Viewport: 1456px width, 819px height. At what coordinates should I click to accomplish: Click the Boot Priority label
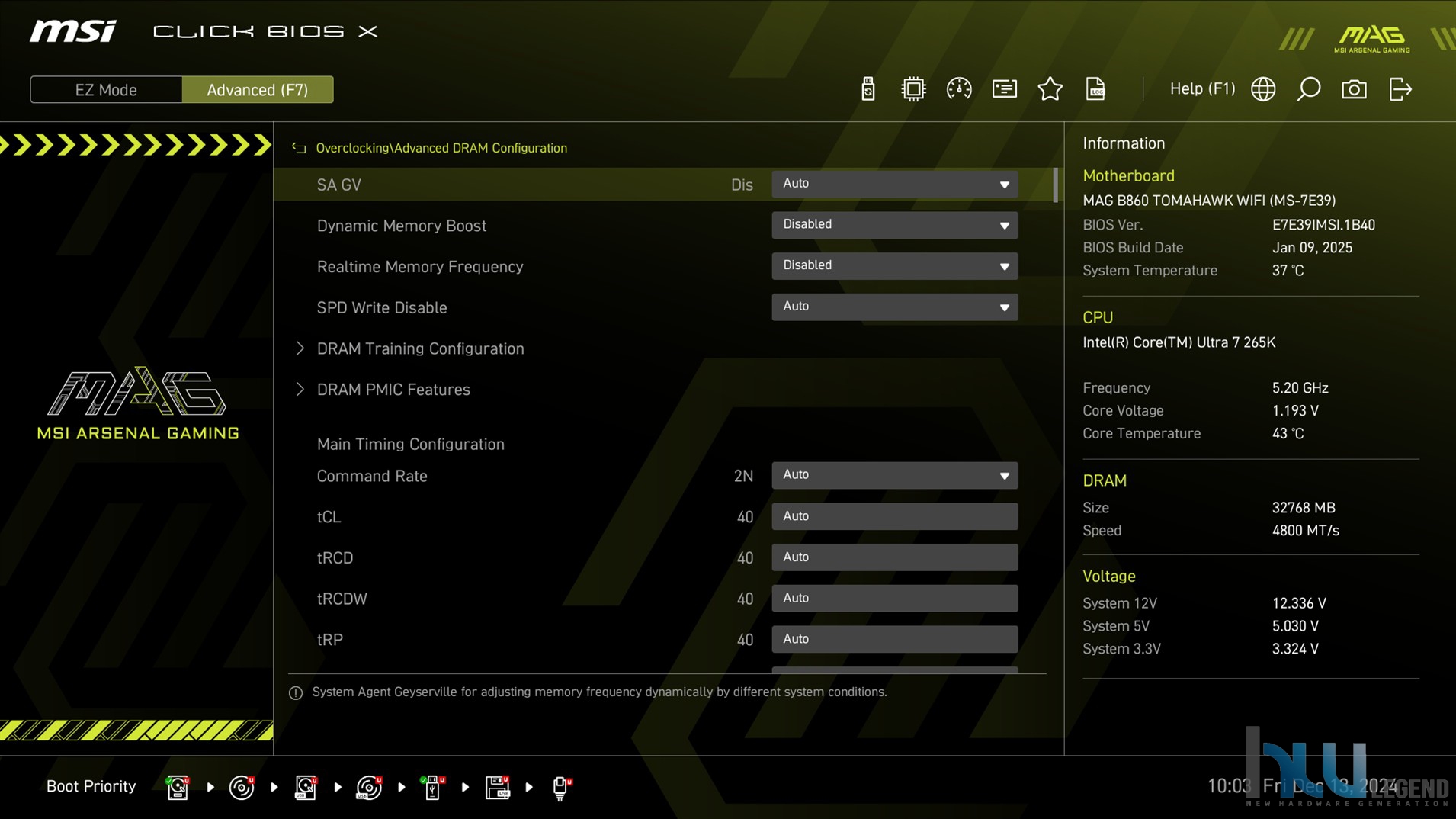(91, 786)
